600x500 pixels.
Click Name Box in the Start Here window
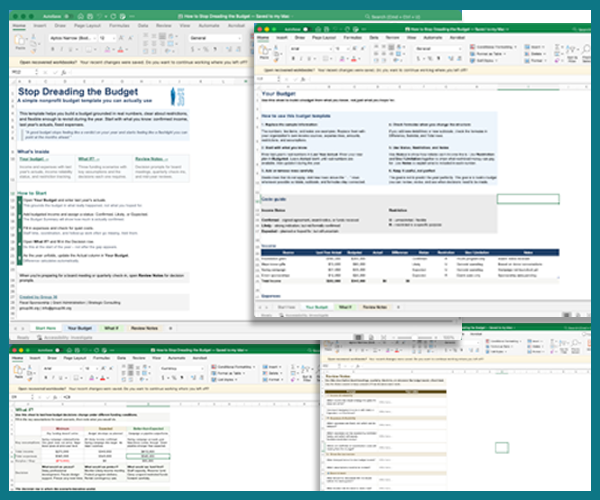coord(23,72)
